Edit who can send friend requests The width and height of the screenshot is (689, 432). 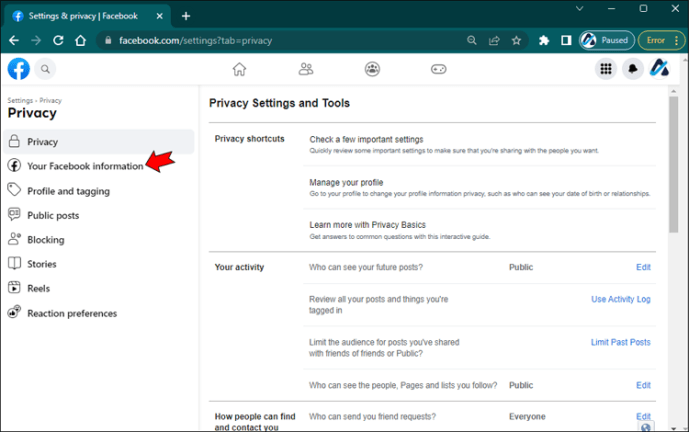coord(643,416)
